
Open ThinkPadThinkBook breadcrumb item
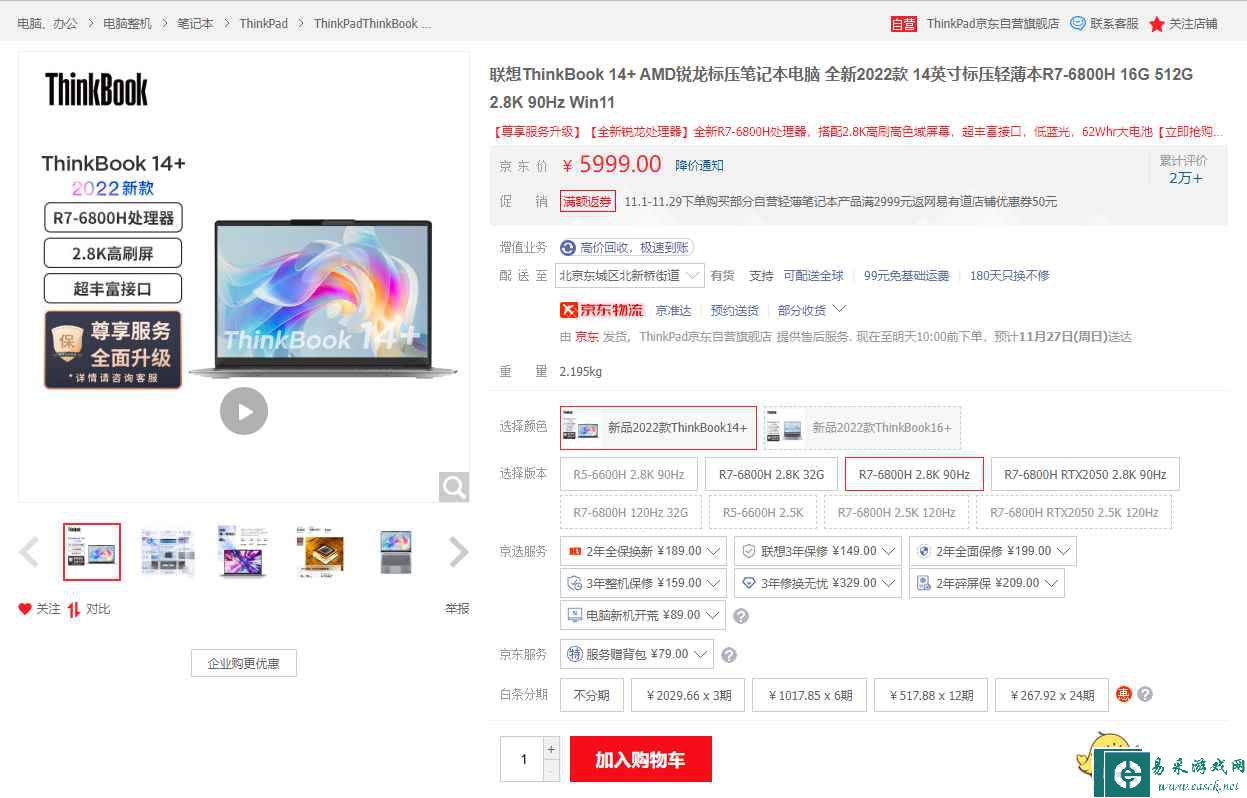373,23
